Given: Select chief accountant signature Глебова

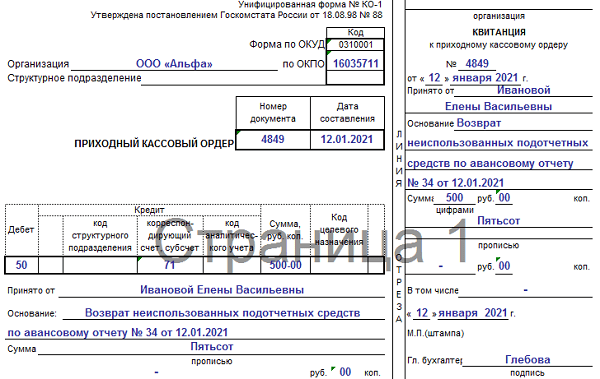Looking at the screenshot, I should [x=528, y=359].
